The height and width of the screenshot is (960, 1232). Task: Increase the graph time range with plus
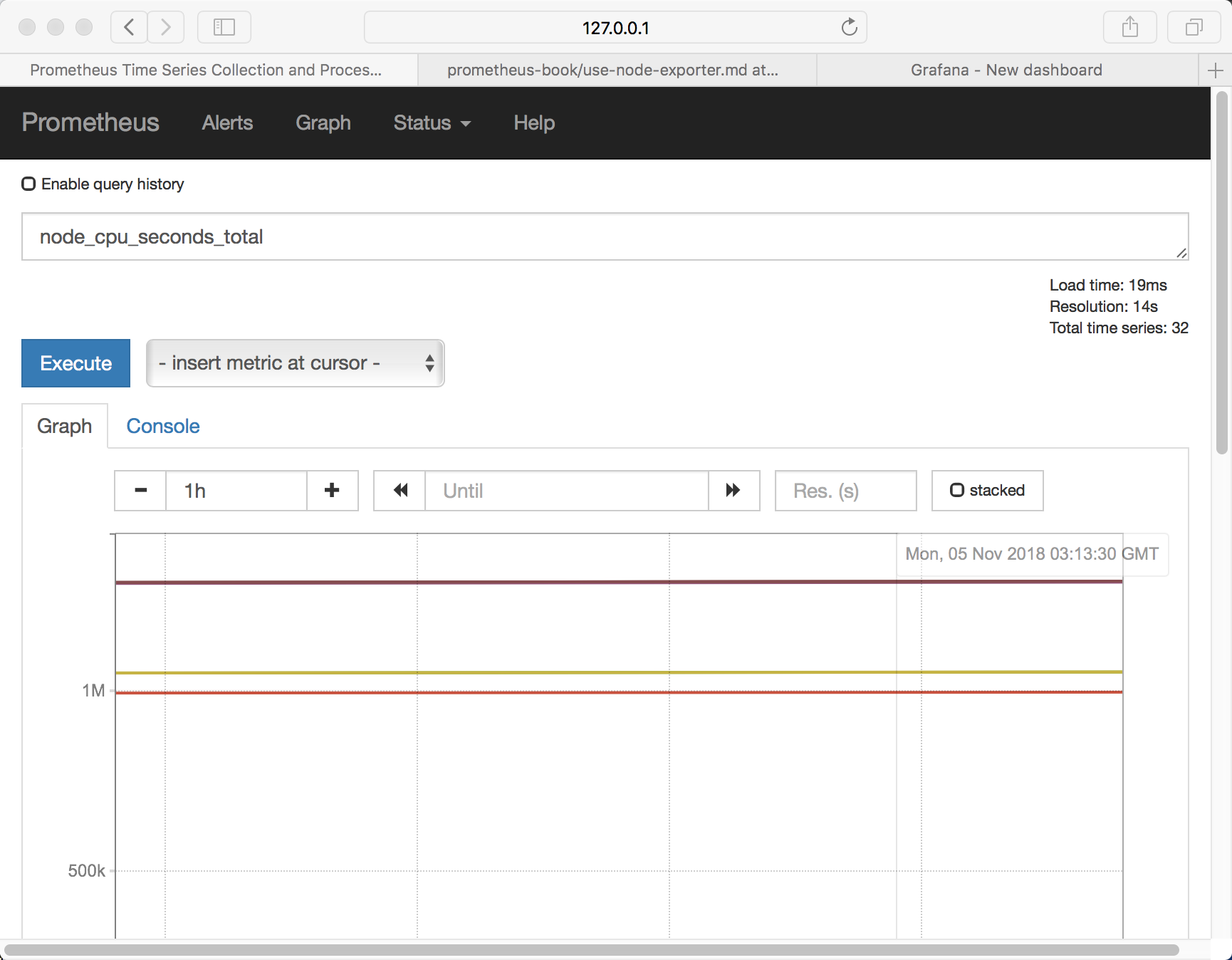[x=332, y=491]
